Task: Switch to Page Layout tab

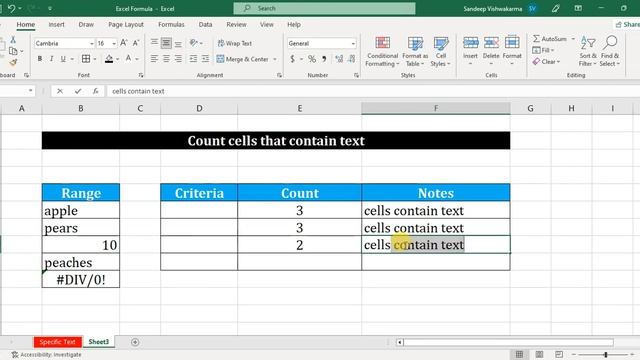Action: click(x=126, y=24)
